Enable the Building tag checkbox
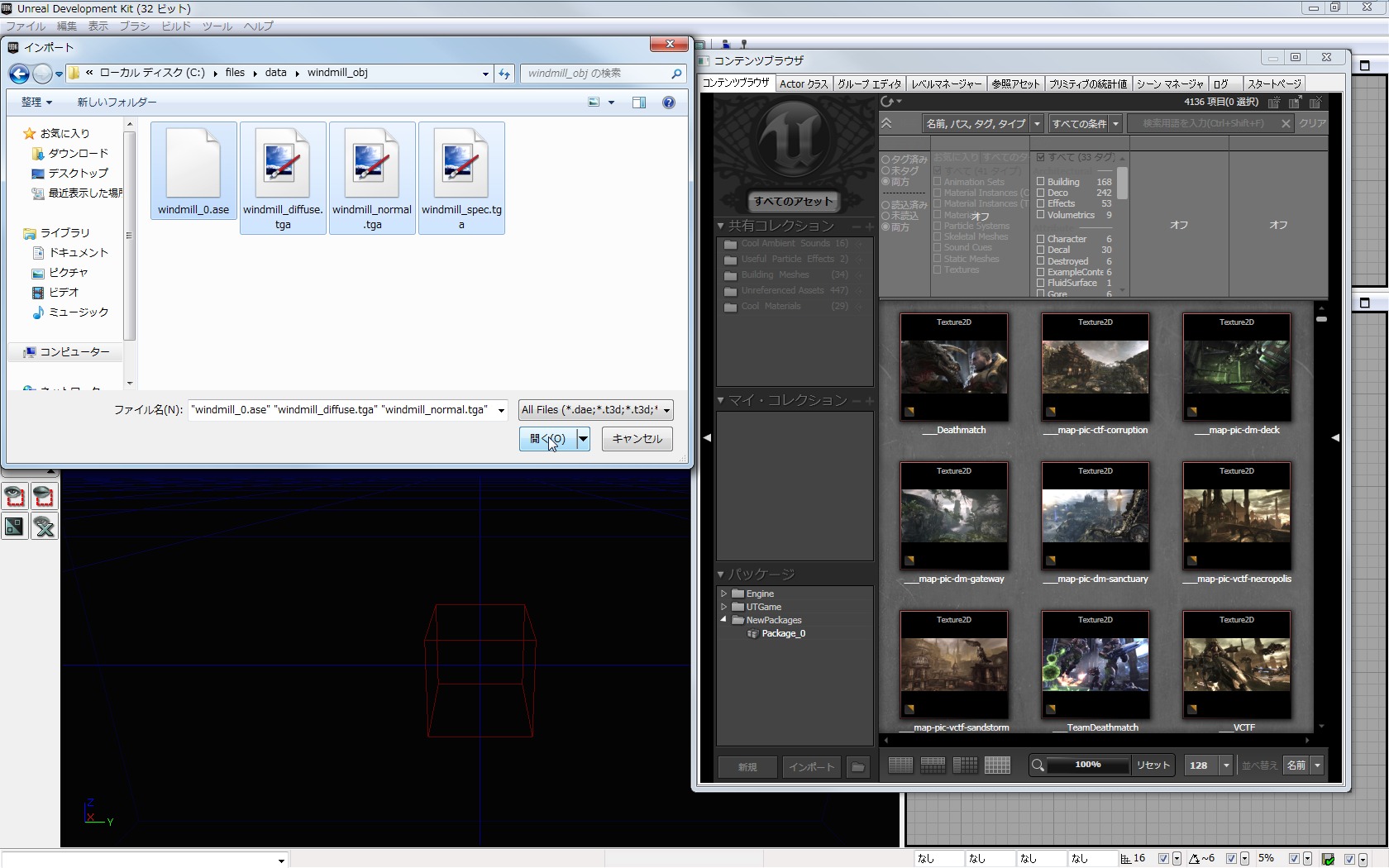Screen dimensions: 1389x868 pyautogui.click(x=1041, y=182)
